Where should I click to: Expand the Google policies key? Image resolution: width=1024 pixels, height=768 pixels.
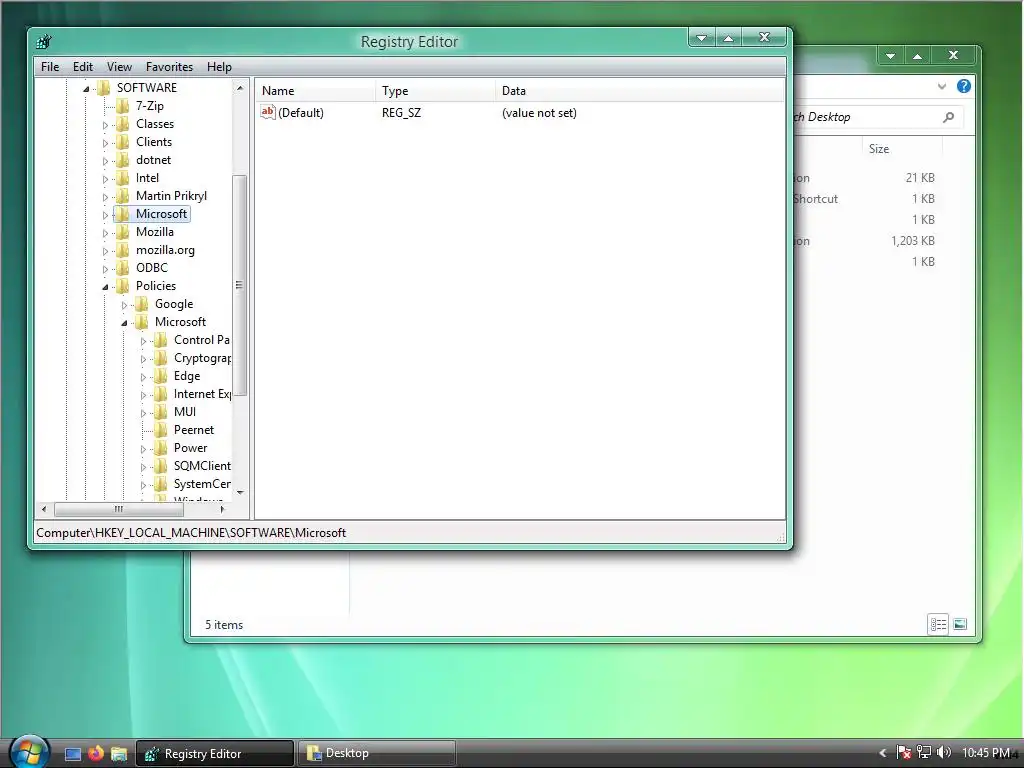(124, 304)
